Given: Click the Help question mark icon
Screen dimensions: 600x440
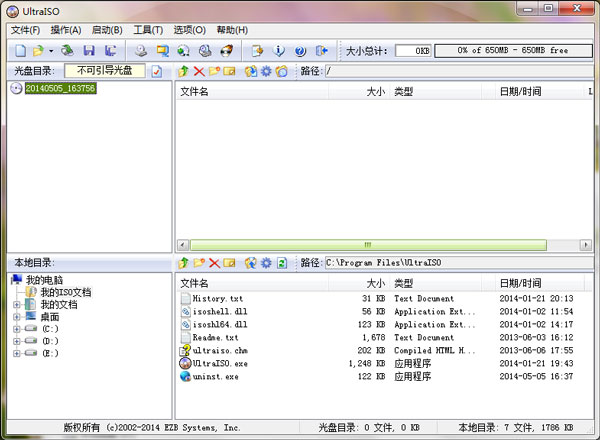Looking at the screenshot, I should [x=300, y=50].
